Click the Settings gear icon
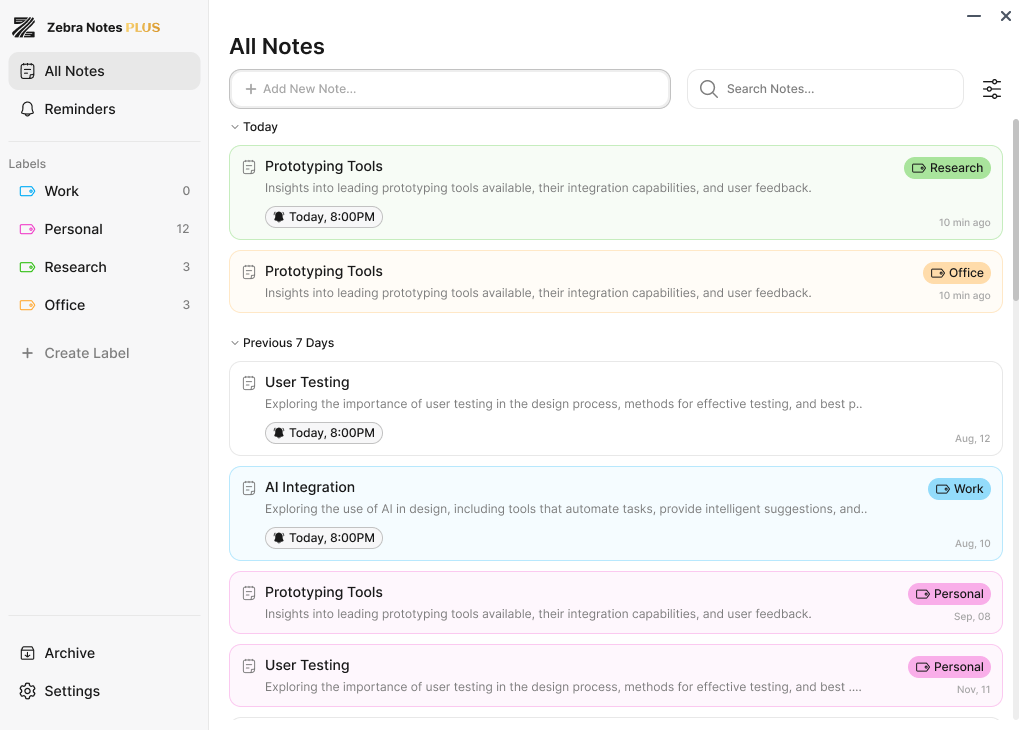Viewport: 1024px width, 730px height. point(27,691)
